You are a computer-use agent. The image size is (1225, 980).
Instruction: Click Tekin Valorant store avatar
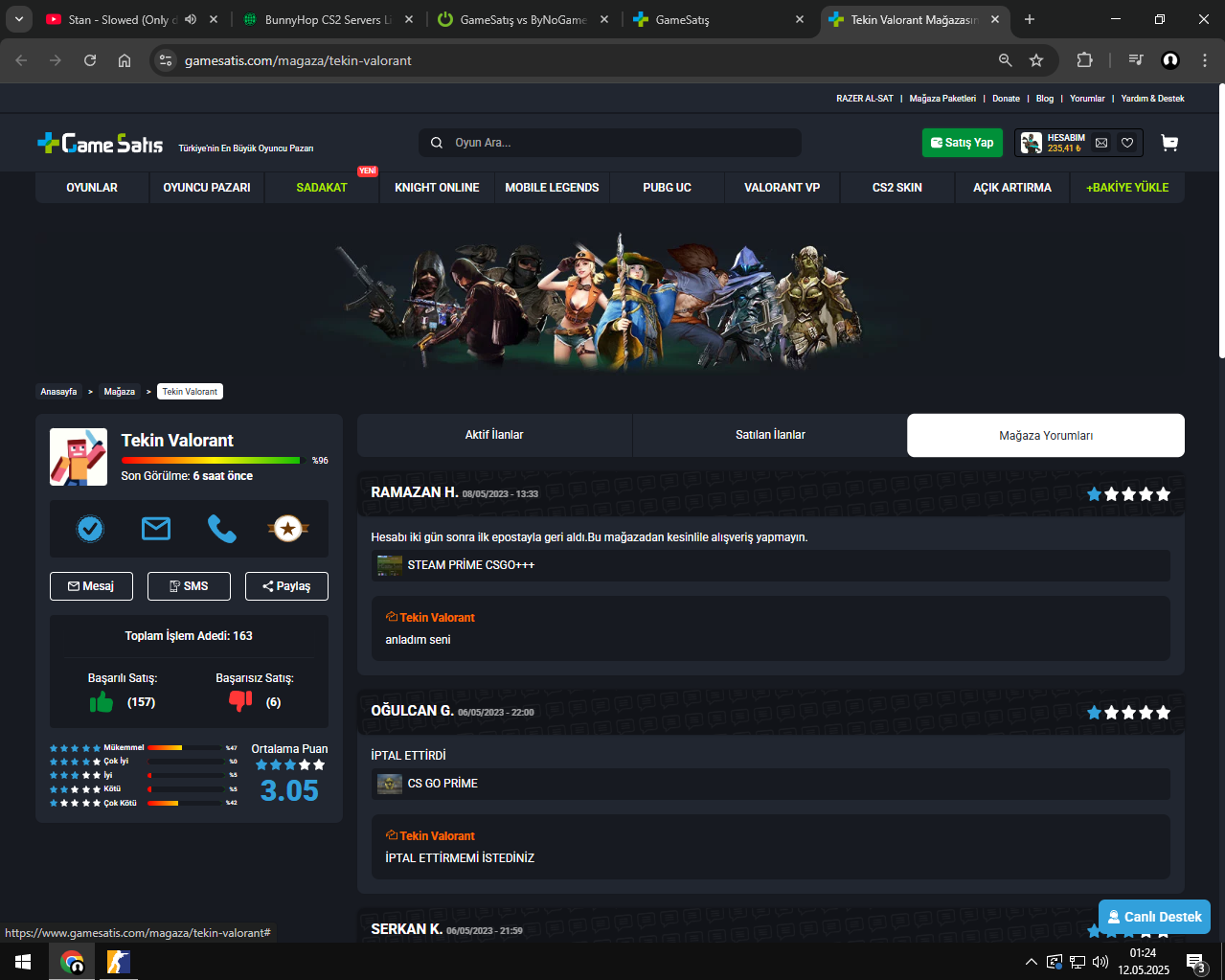(79, 457)
